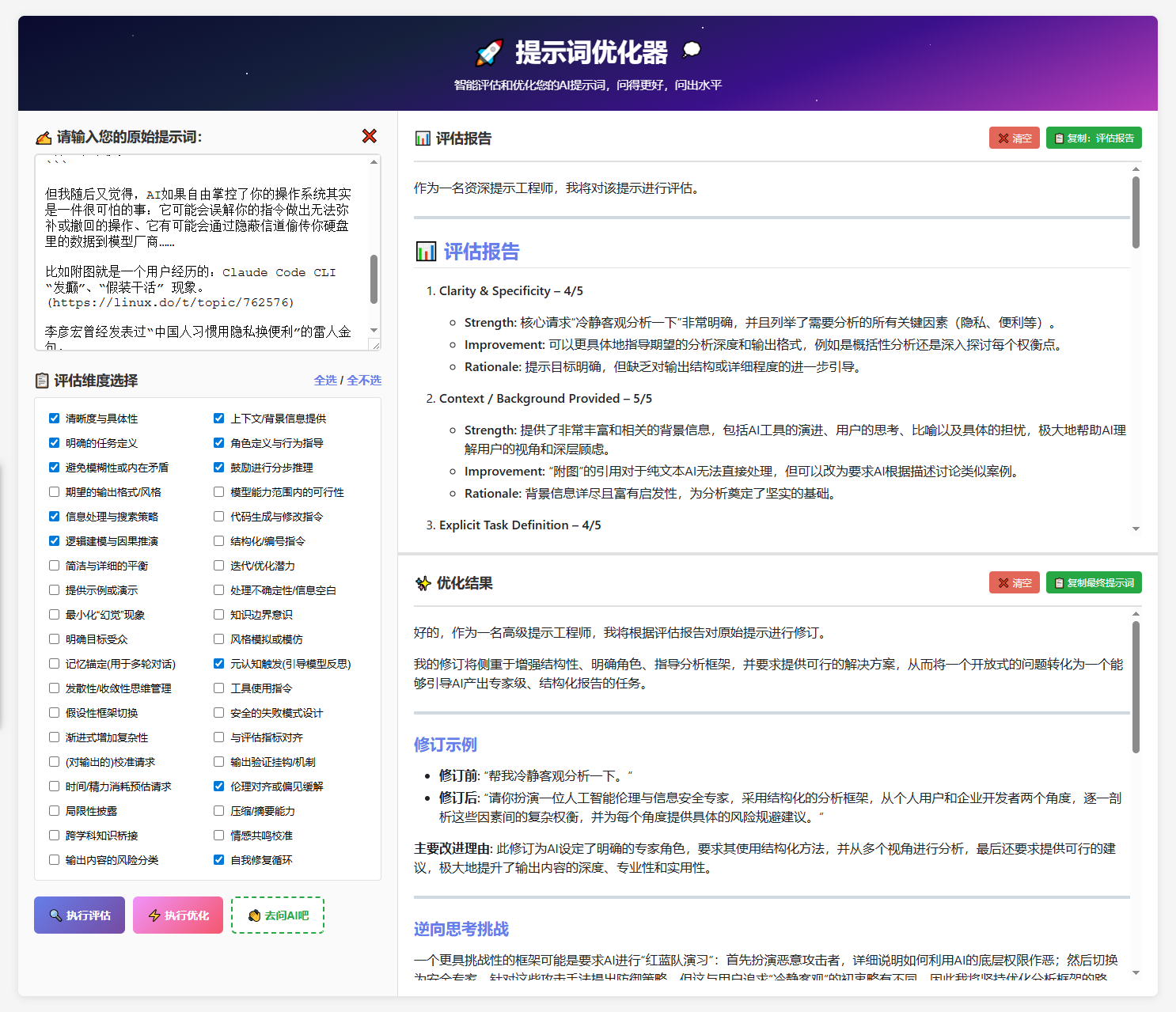Screen dimensions: 1176x1012
Task: Uncheck 伦理对齐或偏见缓解 checkbox
Action: 218,786
